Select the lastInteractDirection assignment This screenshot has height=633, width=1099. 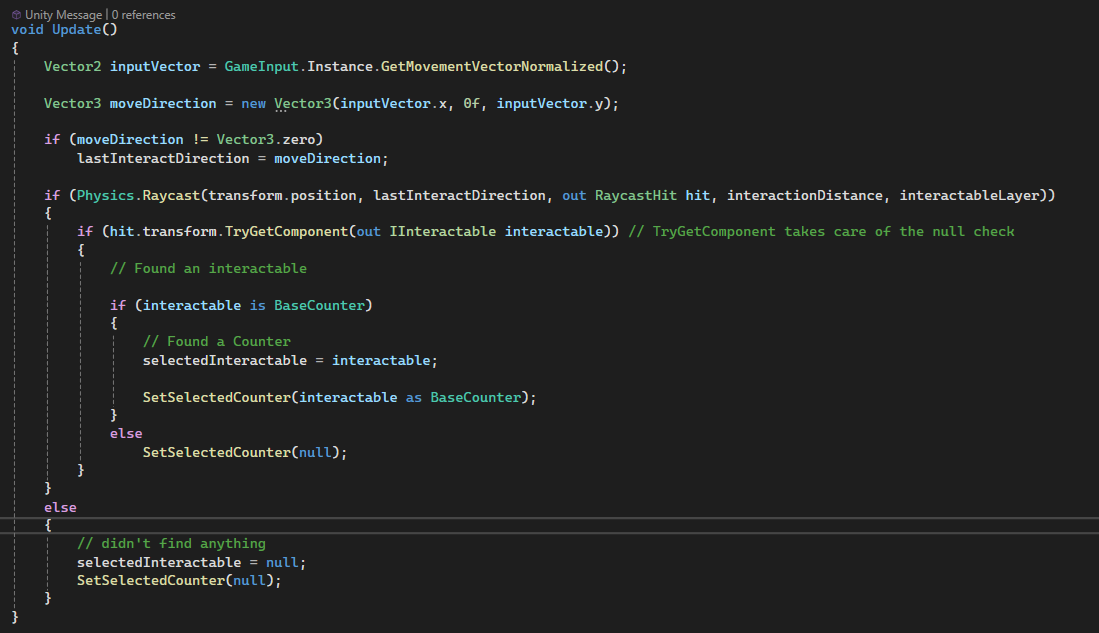pos(163,157)
